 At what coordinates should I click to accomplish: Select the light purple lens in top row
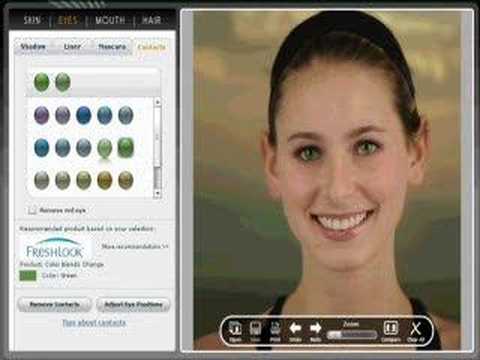coord(63,115)
